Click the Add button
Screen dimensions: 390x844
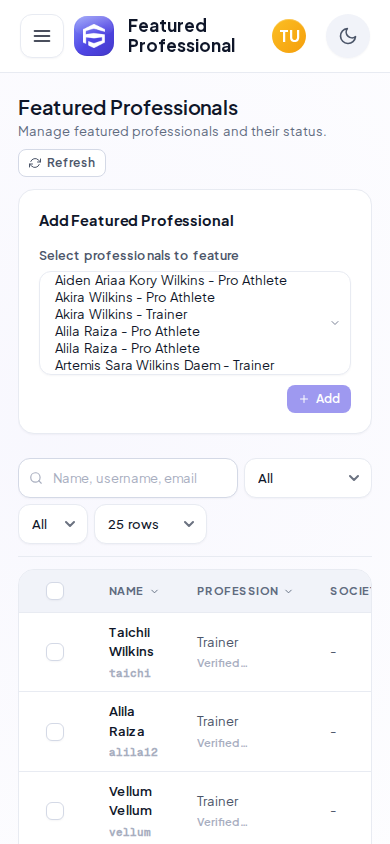319,399
